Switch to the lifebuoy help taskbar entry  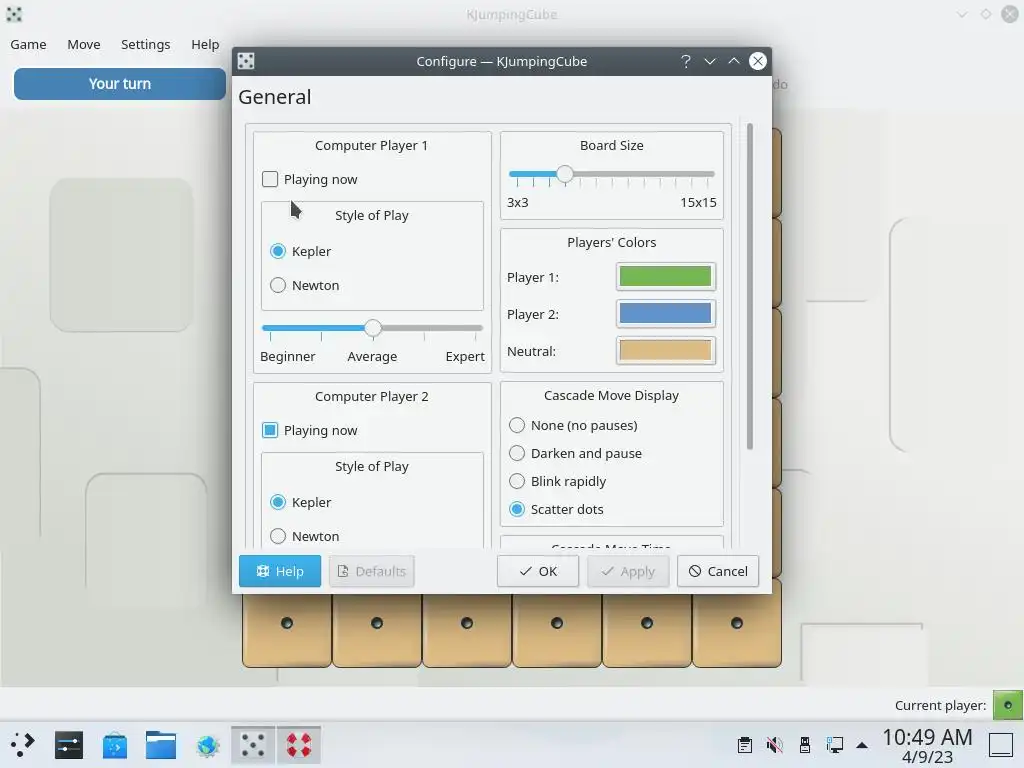pos(298,744)
